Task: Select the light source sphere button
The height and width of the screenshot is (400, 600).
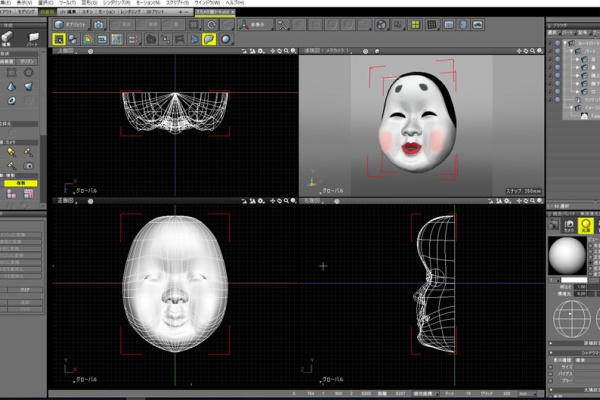Action: 585,225
